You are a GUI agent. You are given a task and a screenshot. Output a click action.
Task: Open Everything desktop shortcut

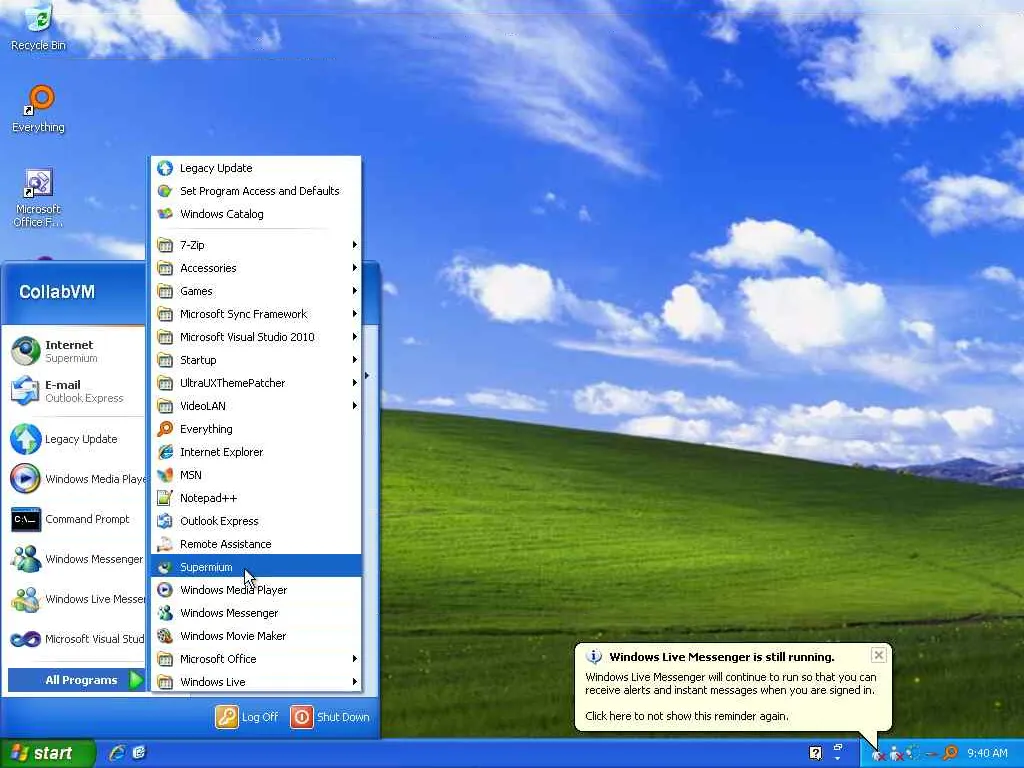pos(39,109)
